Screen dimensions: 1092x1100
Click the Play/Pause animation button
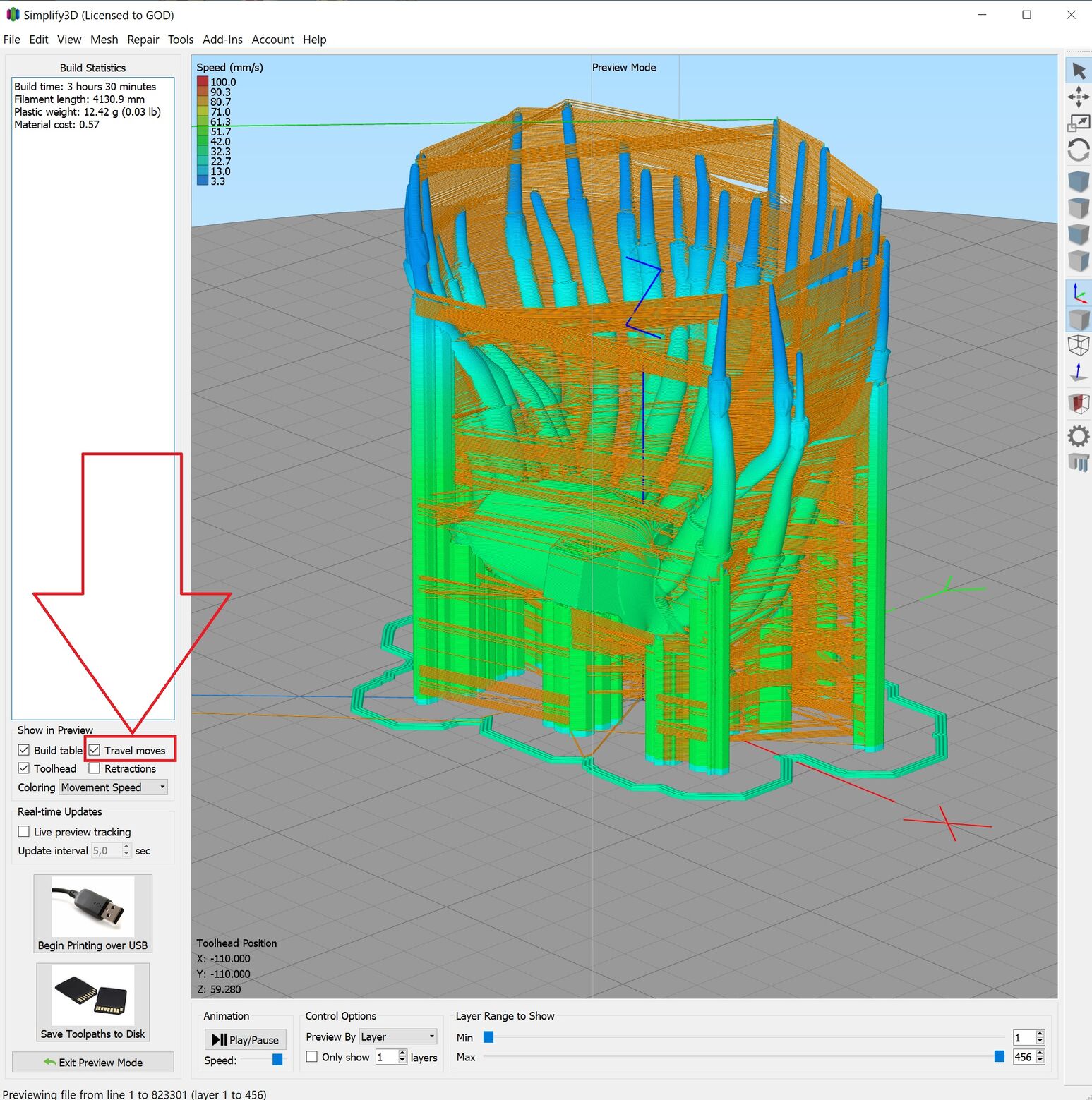(245, 1039)
